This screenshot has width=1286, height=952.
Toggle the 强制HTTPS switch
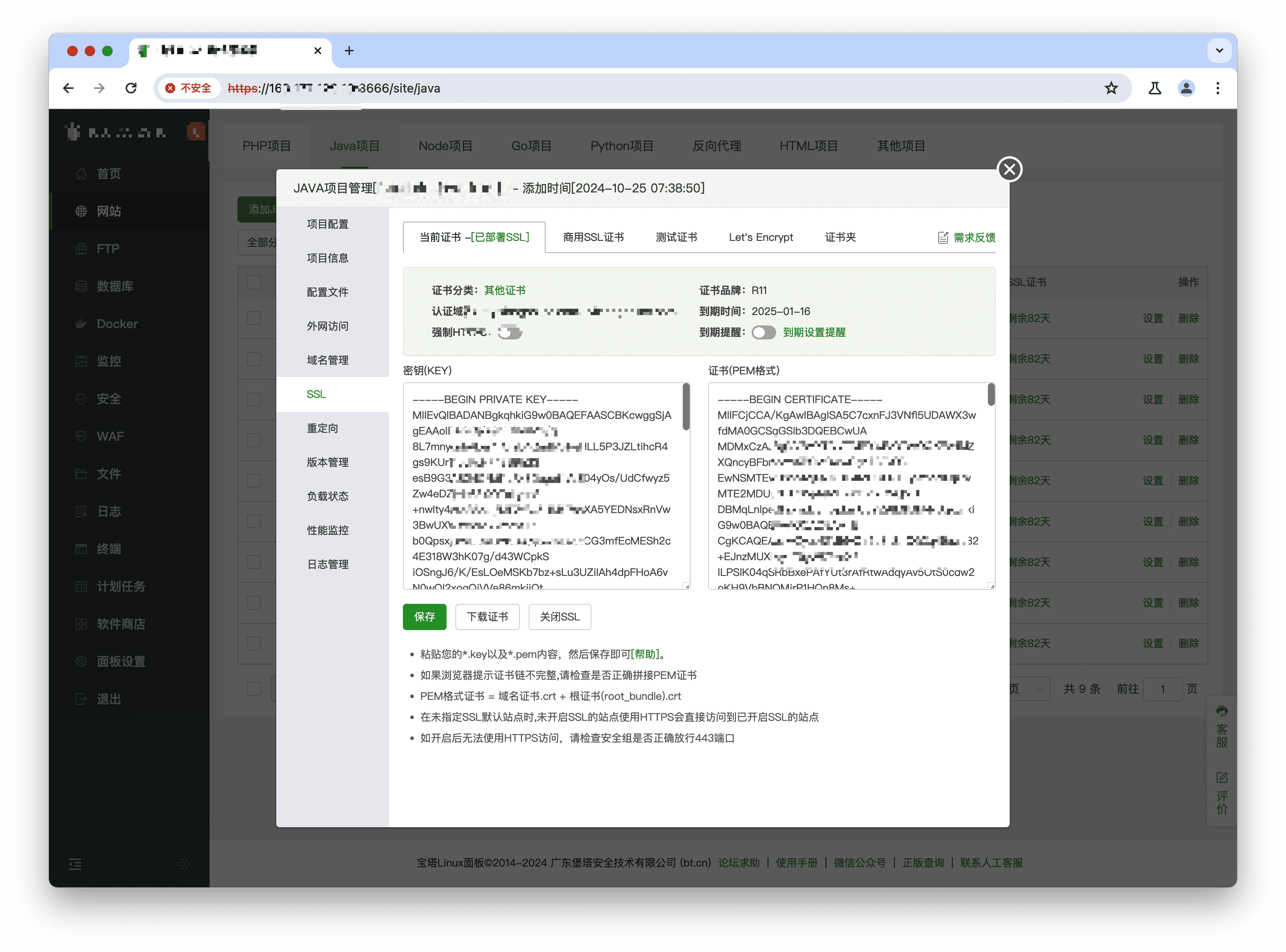click(x=510, y=332)
